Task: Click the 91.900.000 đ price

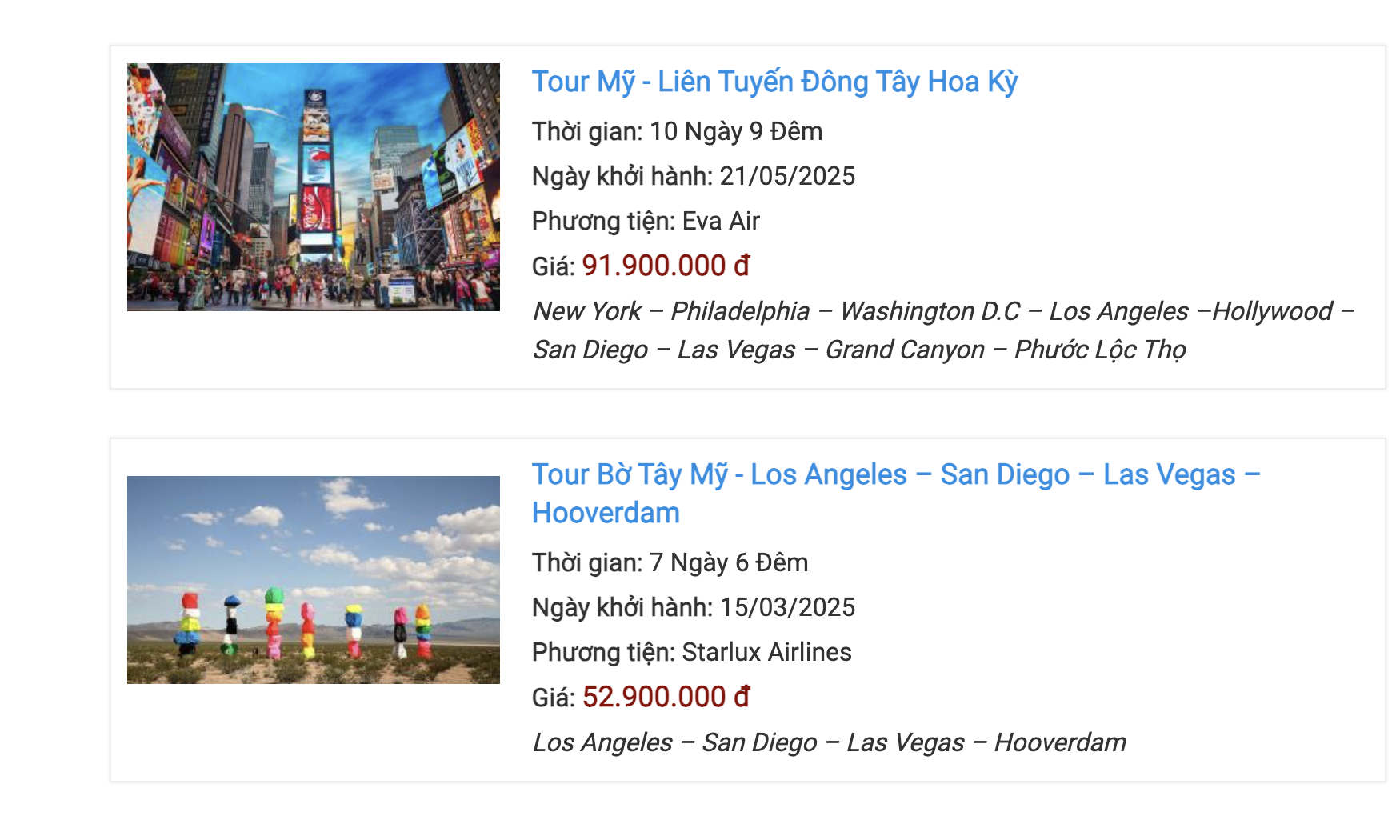Action: [666, 266]
